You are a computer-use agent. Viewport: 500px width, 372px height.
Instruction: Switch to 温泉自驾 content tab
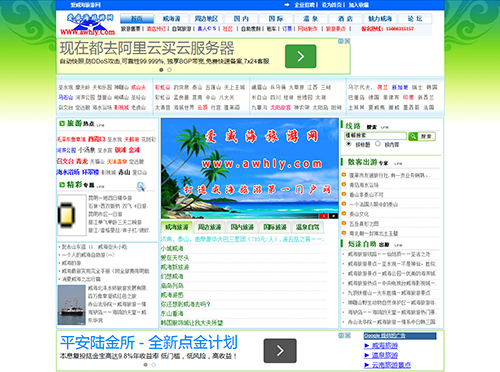point(307,227)
